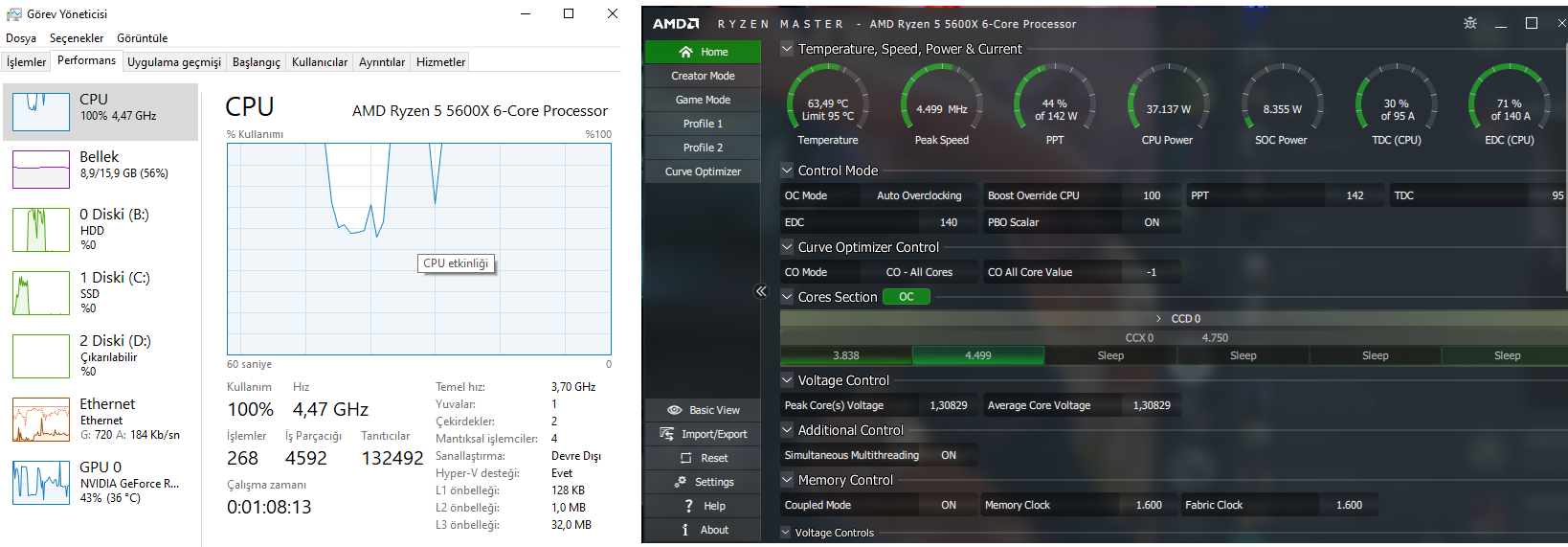
Task: Collapse the Additional Control section
Action: 787,430
